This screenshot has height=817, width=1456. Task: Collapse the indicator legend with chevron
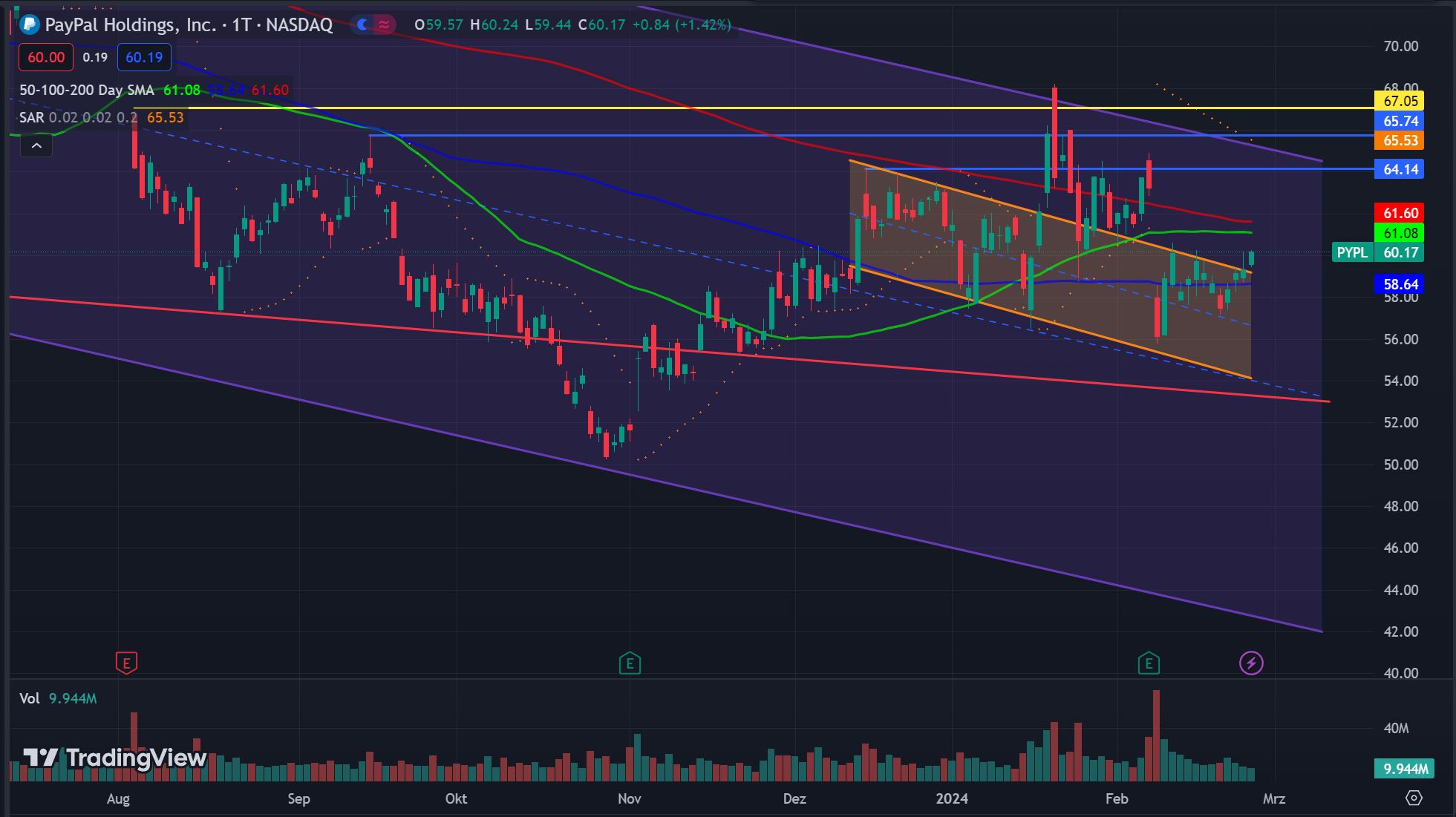[36, 145]
